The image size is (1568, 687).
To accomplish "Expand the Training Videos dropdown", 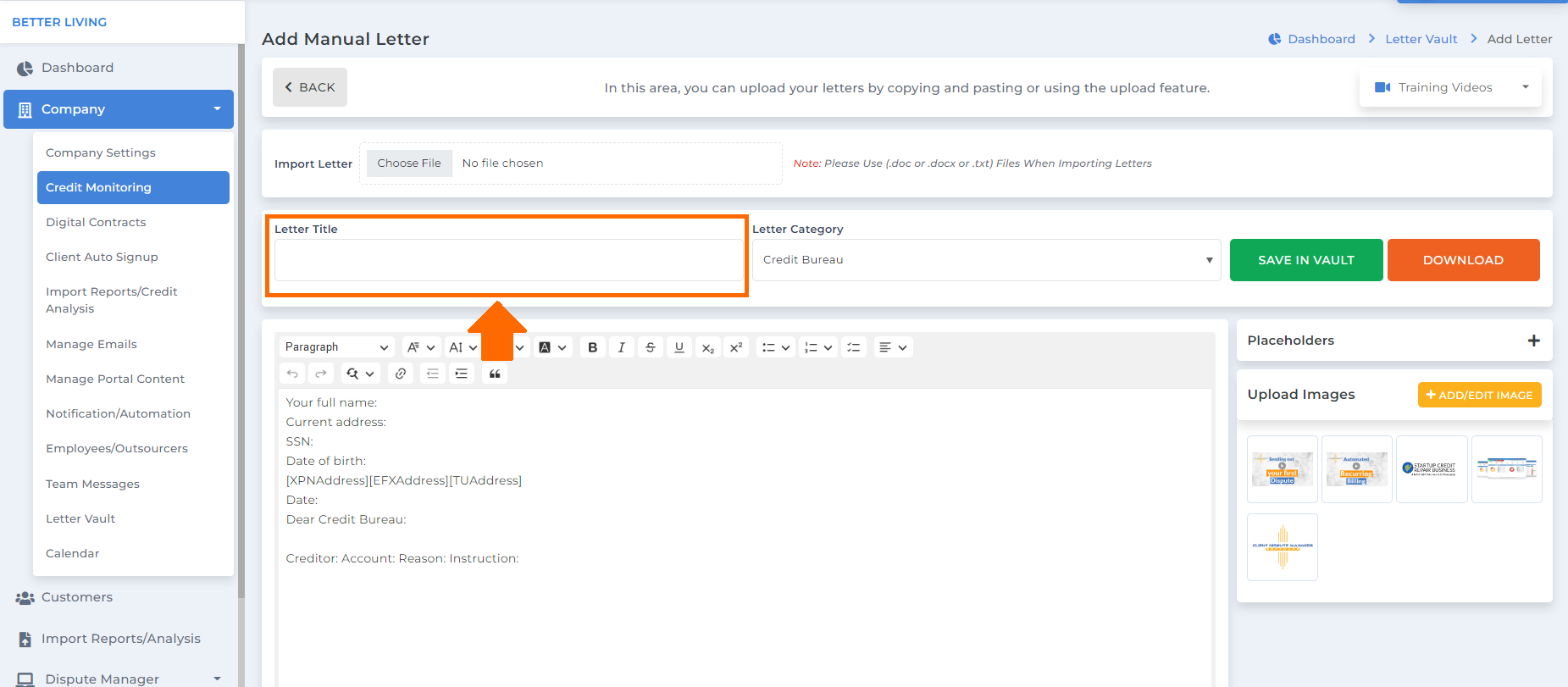I will 1450,87.
